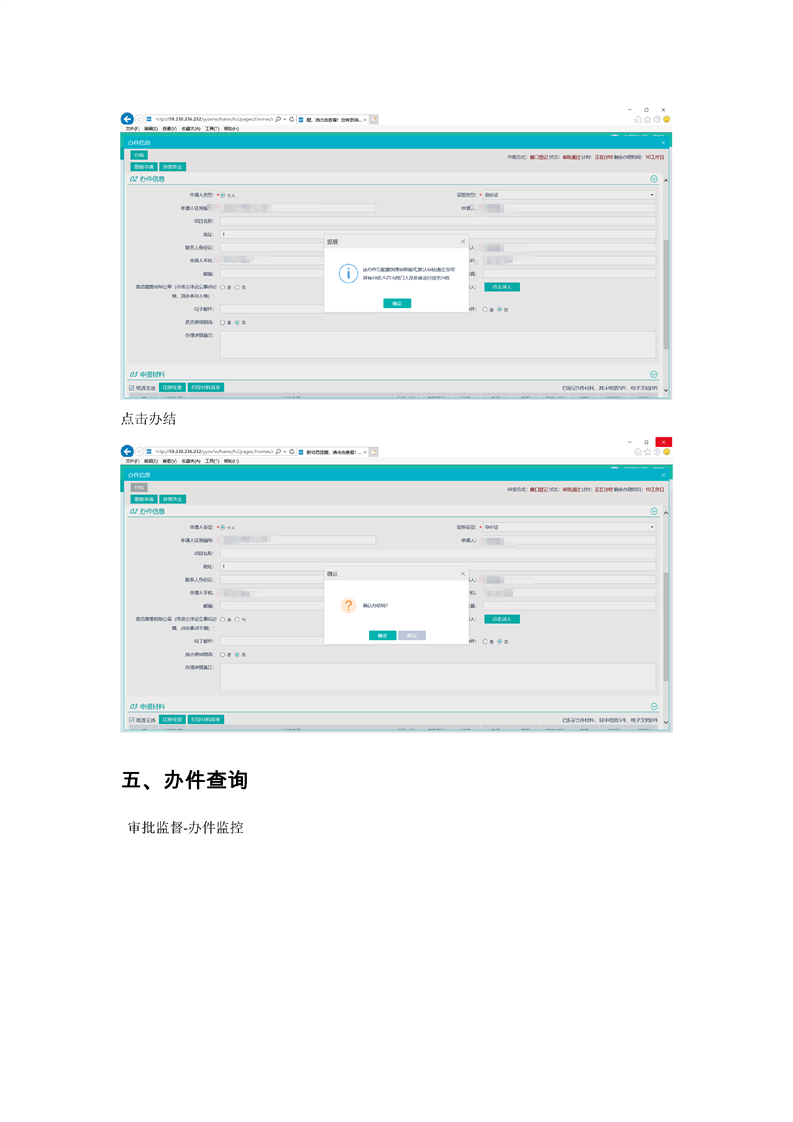
Task: Click the favorites star icon in the lower browser
Action: pyautogui.click(x=648, y=451)
